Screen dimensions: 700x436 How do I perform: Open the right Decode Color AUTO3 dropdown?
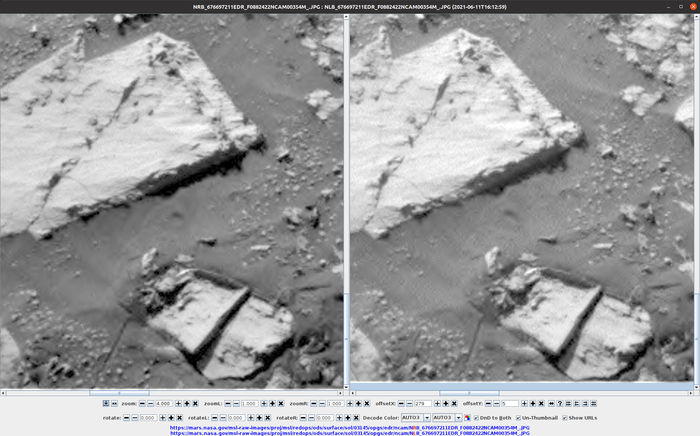pos(447,418)
